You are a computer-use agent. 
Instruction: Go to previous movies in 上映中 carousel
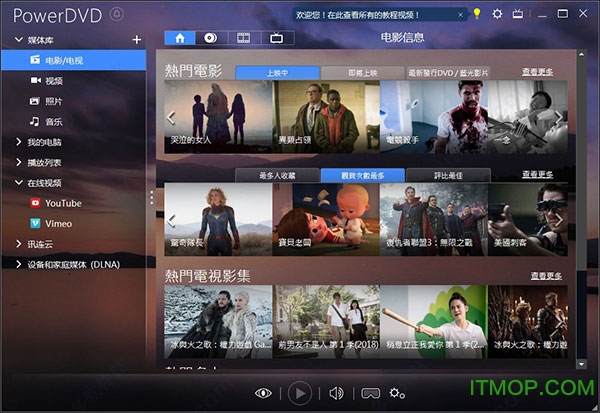coord(171,118)
